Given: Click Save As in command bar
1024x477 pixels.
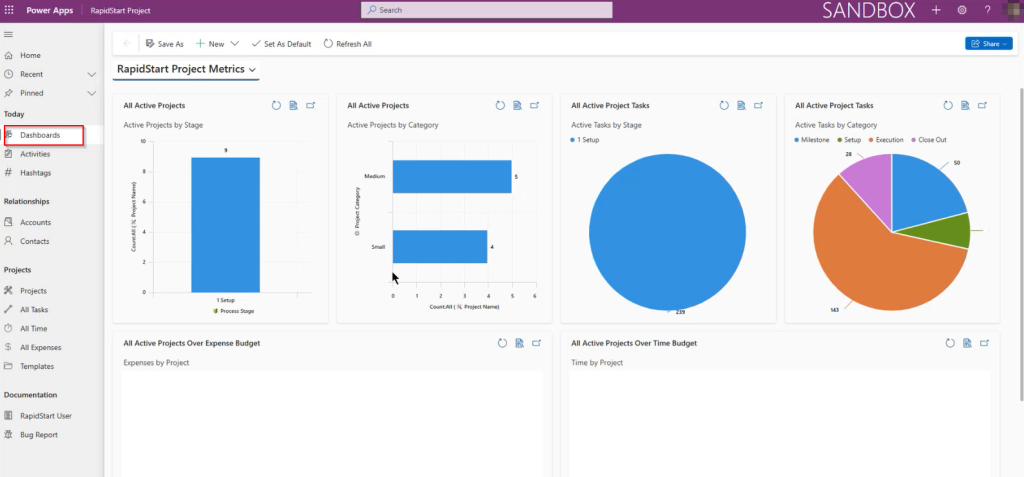Looking at the screenshot, I should [165, 44].
